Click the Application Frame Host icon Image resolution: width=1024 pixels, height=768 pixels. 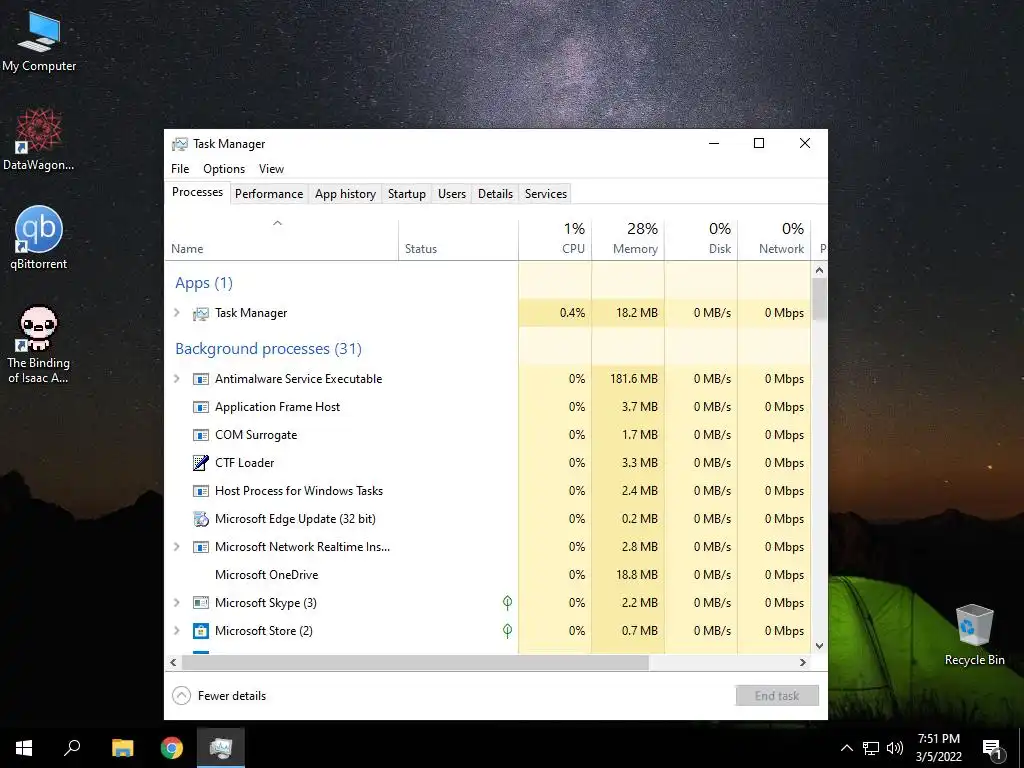(x=200, y=407)
